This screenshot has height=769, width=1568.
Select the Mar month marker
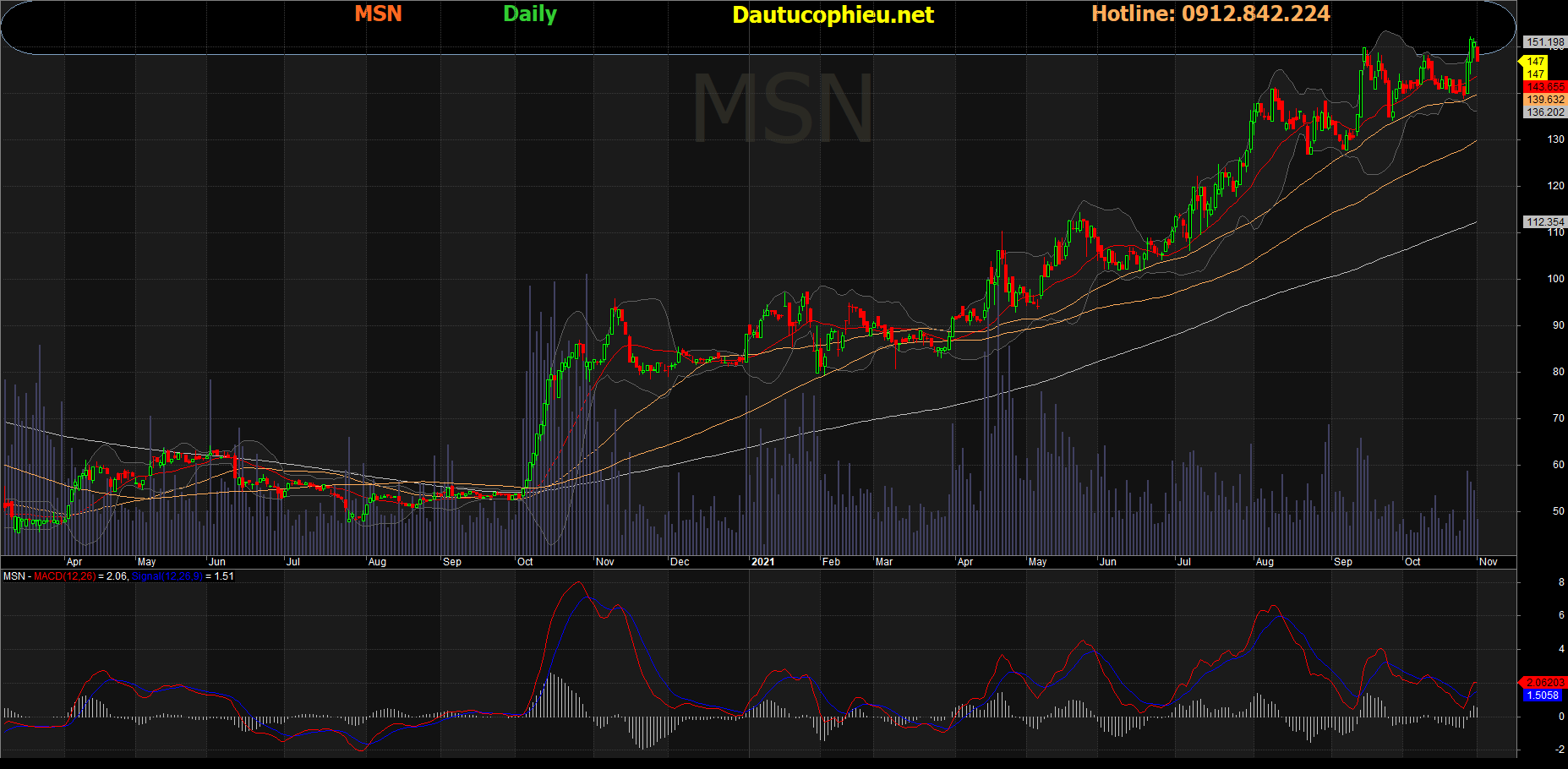pos(884,562)
